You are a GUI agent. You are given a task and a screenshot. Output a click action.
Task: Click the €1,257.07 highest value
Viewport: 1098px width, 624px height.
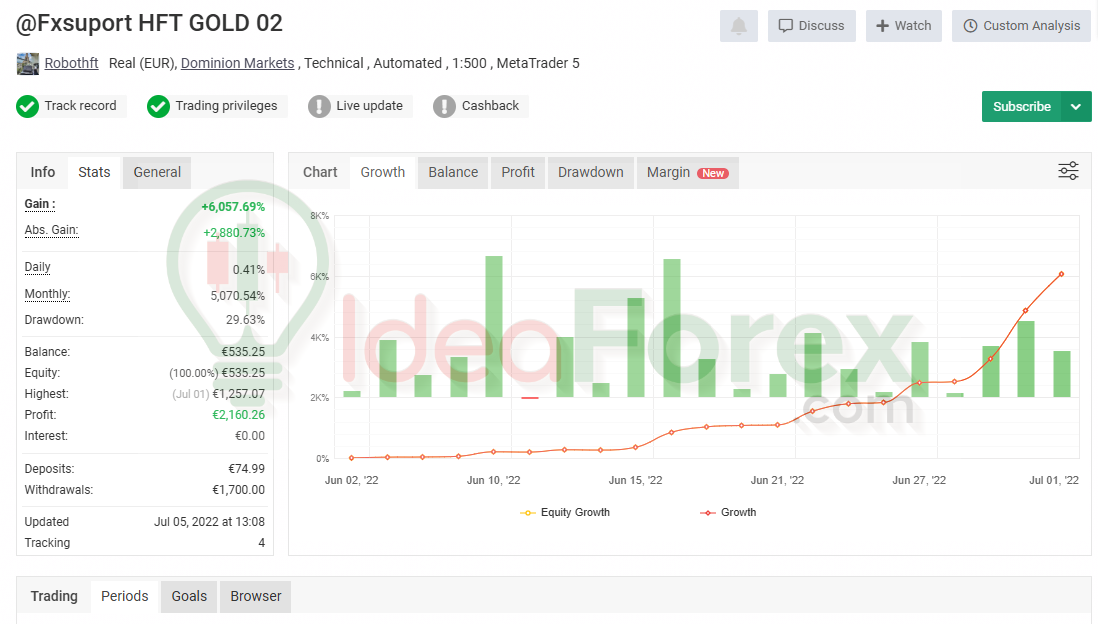[x=239, y=394]
